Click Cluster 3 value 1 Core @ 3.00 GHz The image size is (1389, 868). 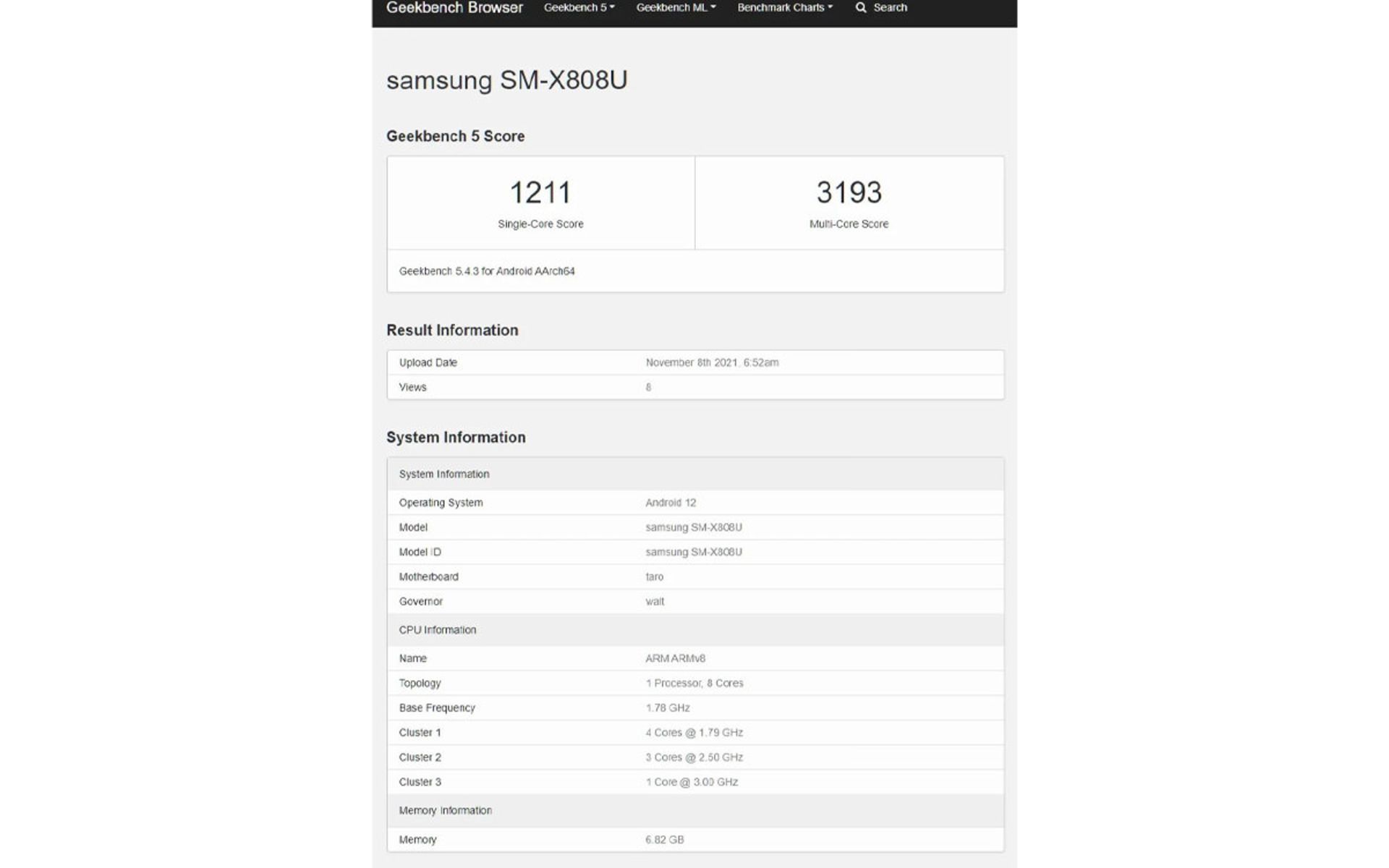692,782
